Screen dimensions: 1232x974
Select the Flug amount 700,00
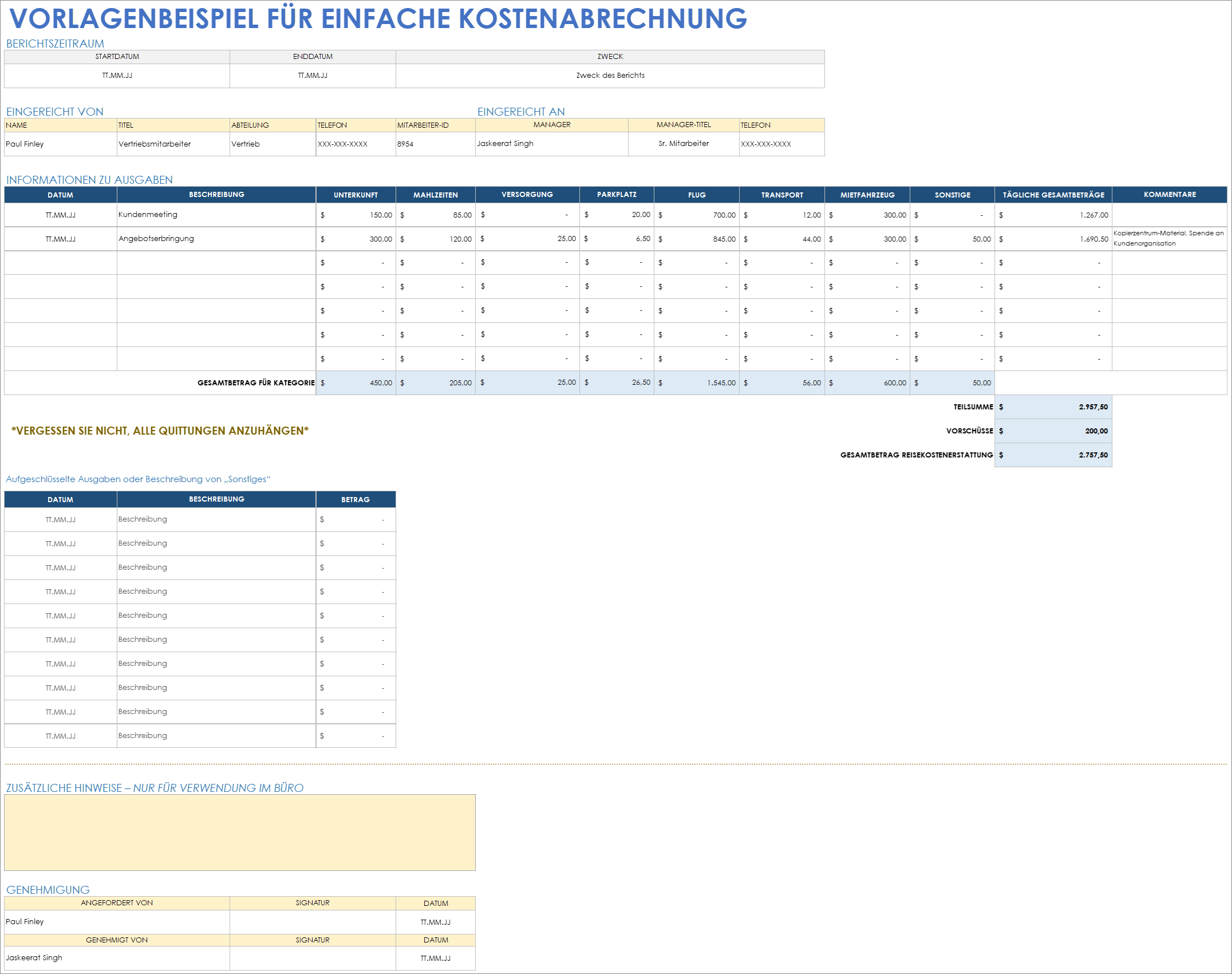pyautogui.click(x=697, y=215)
